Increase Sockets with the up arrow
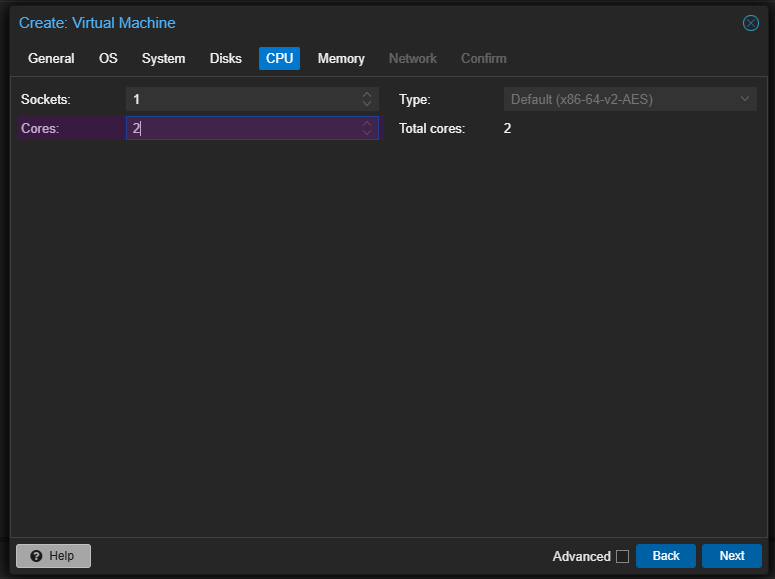775x579 pixels. click(367, 94)
